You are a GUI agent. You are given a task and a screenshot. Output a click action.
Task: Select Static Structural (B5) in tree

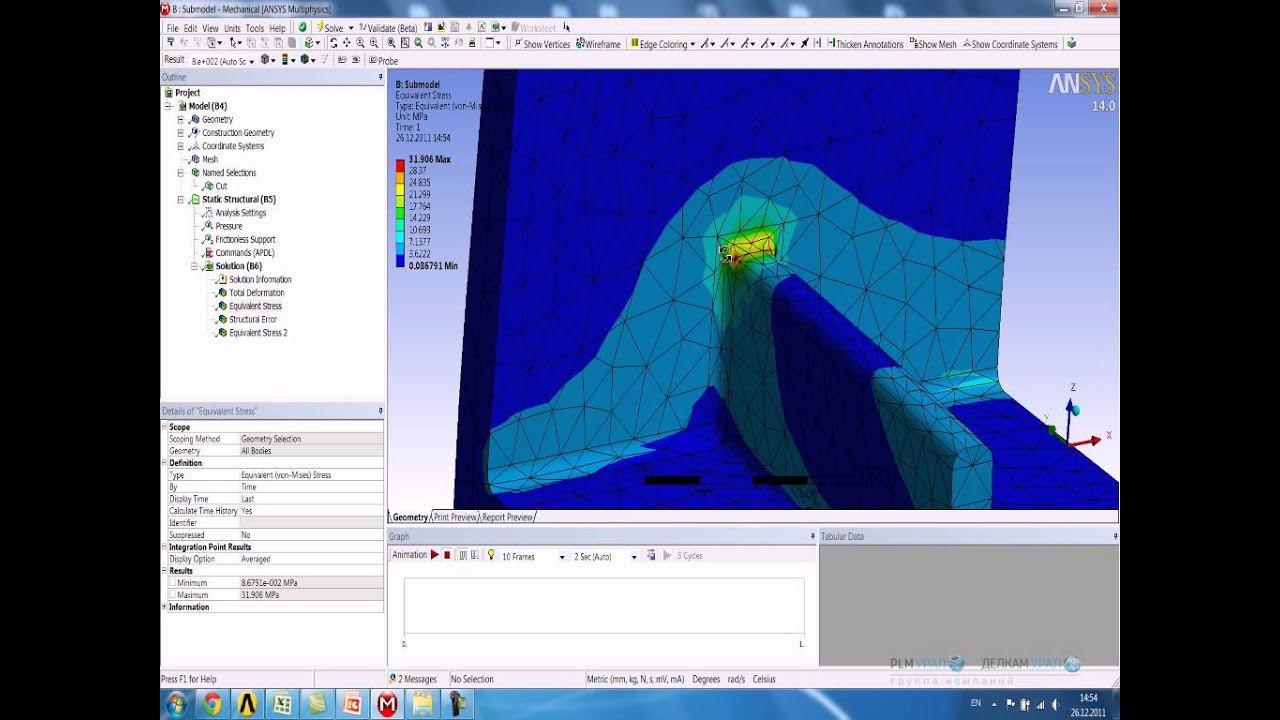(238, 199)
